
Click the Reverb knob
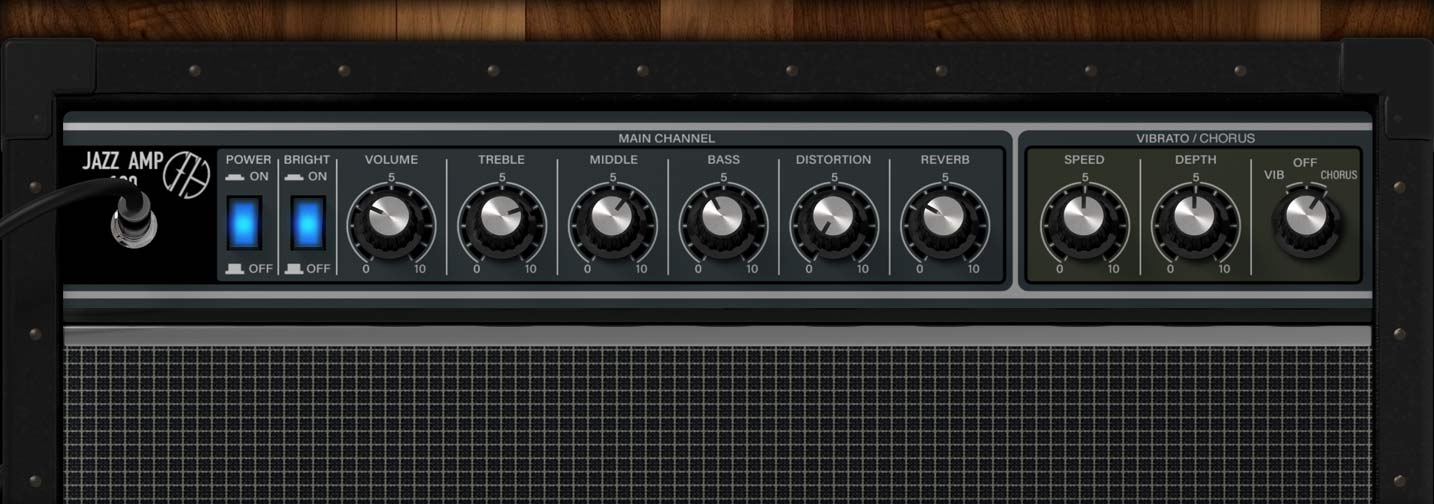[x=945, y=217]
